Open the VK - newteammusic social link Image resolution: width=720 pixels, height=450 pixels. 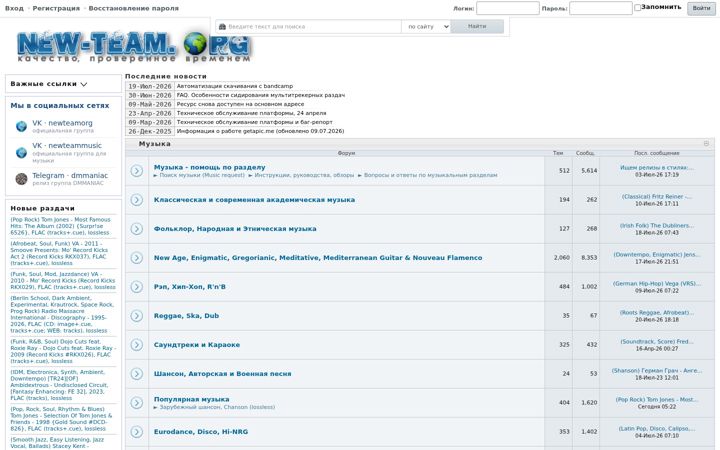[67, 146]
